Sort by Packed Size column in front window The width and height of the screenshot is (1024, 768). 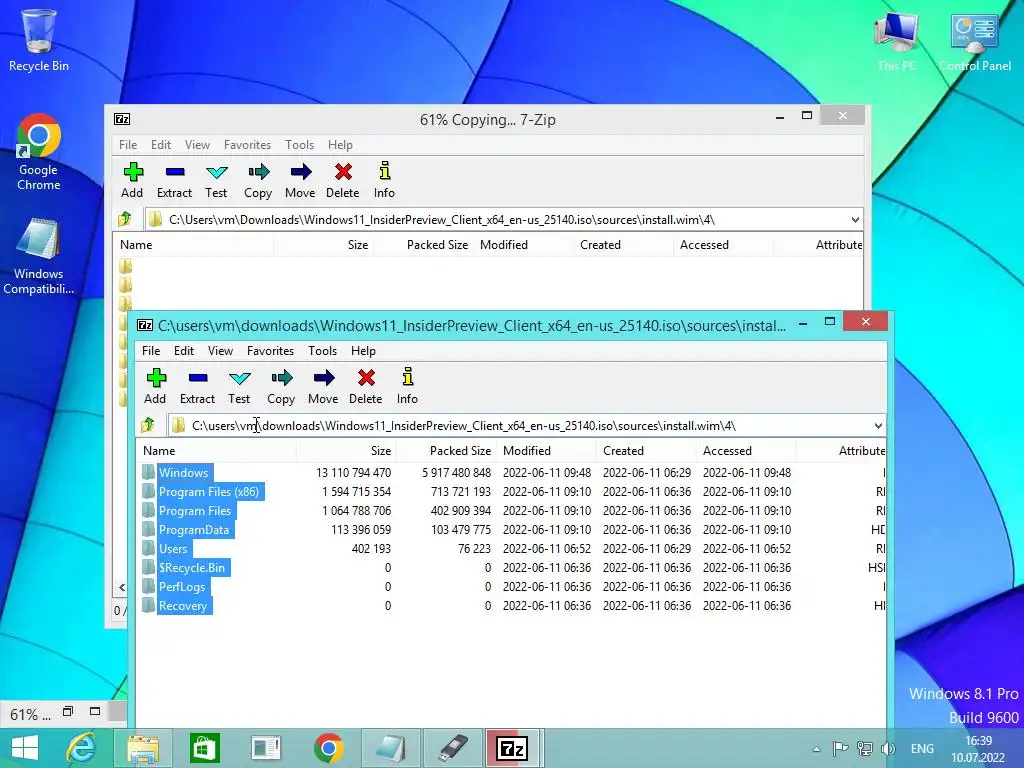pos(446,451)
